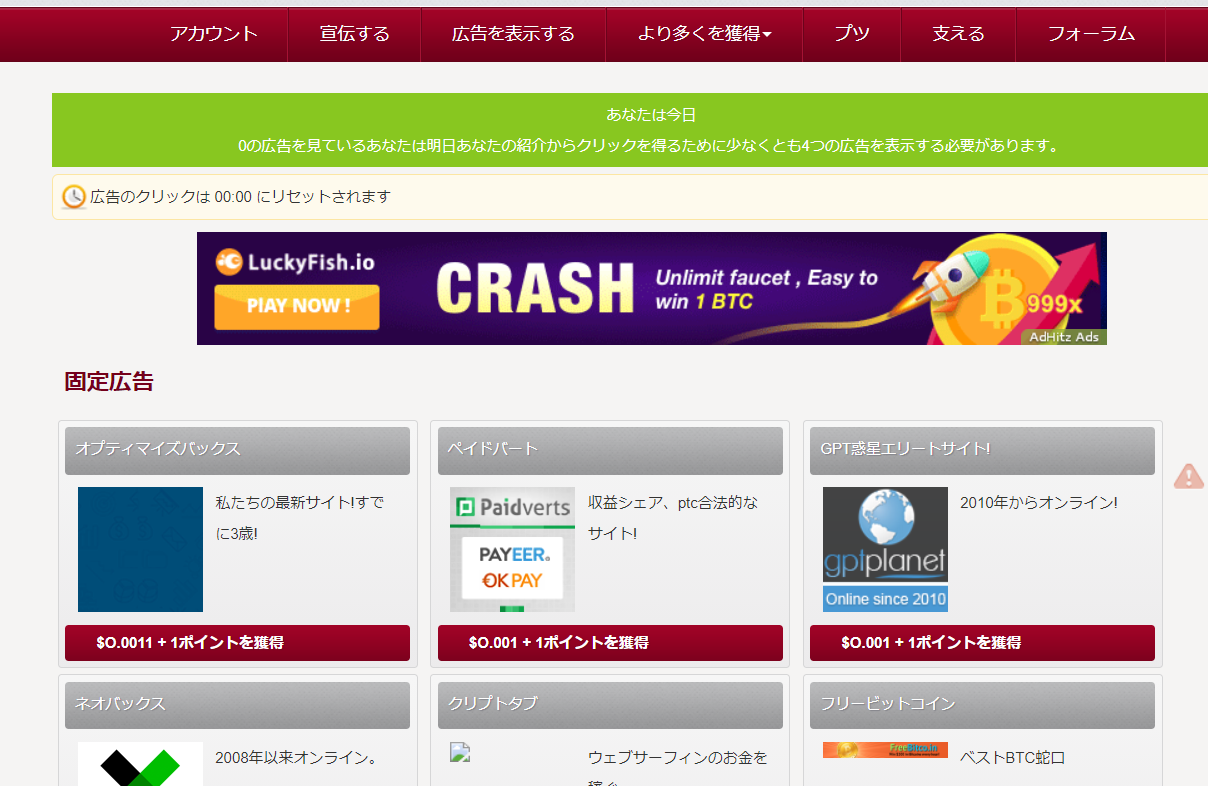
Task: Open the フォーラム navigation item
Action: [1091, 34]
